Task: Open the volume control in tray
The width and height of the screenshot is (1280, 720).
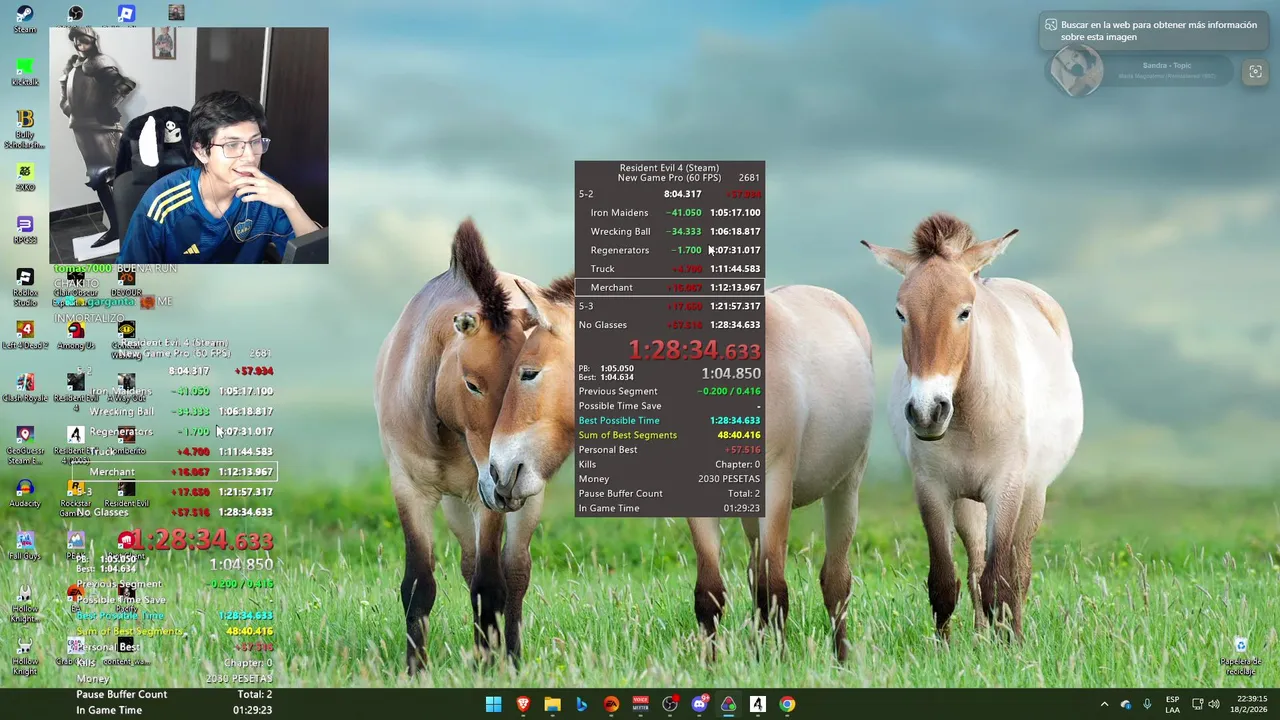Action: tap(1214, 704)
